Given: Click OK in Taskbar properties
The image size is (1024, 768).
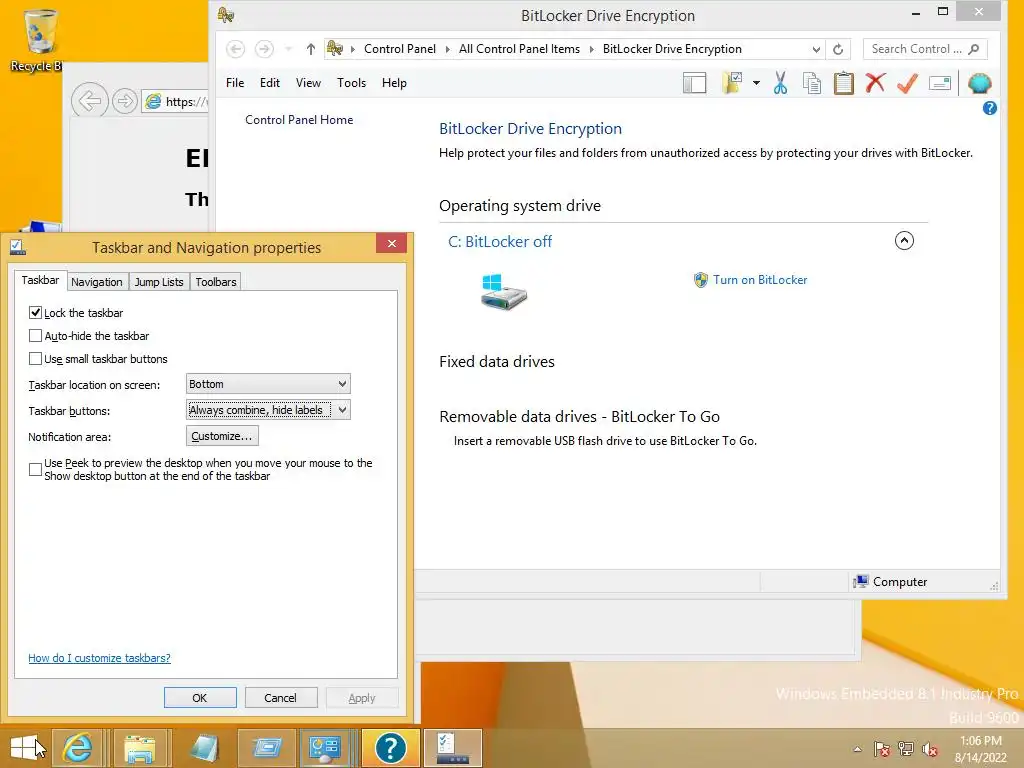Looking at the screenshot, I should tap(200, 697).
